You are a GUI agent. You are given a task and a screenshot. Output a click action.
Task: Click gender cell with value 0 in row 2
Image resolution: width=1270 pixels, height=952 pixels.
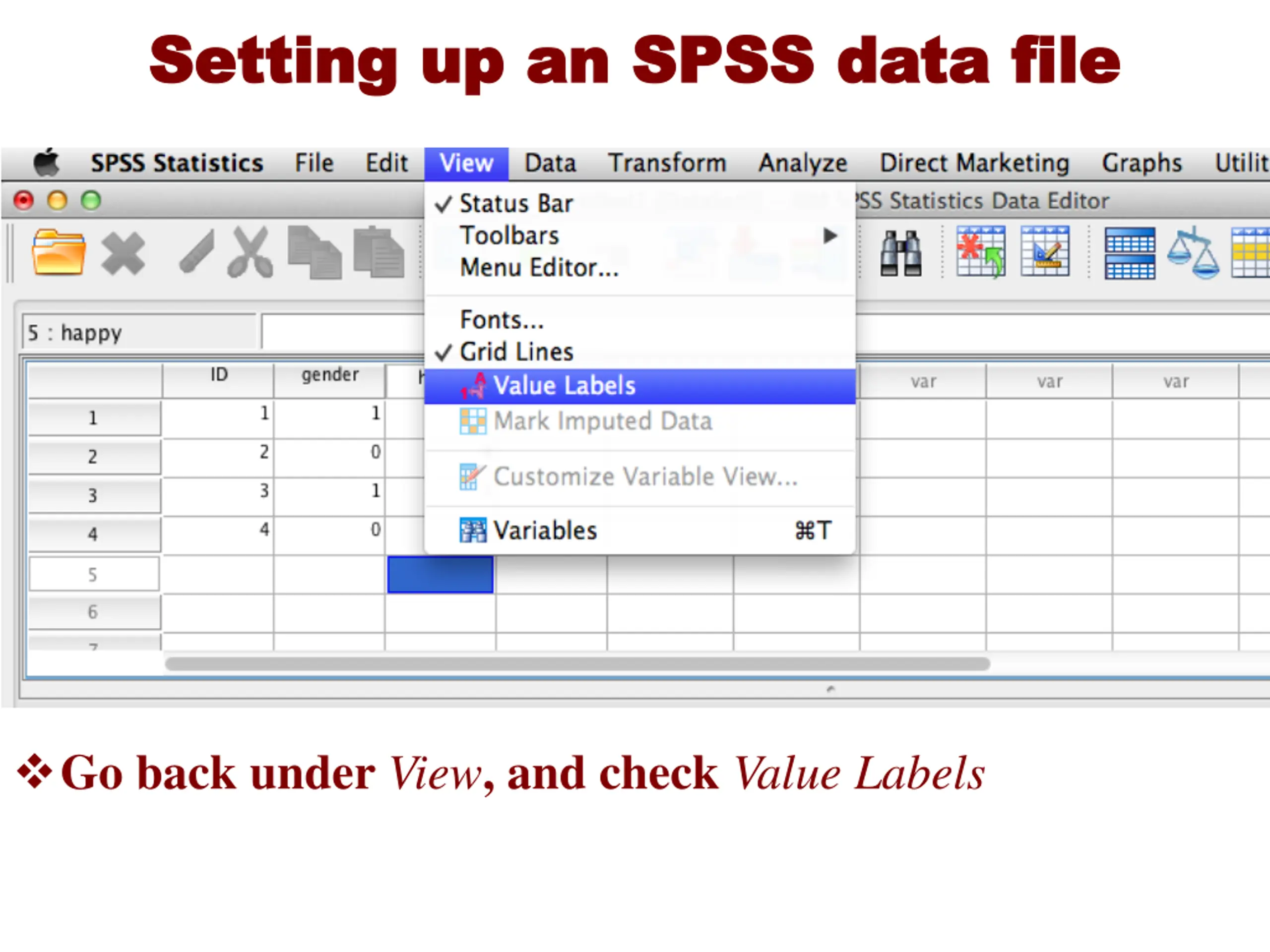[x=329, y=457]
